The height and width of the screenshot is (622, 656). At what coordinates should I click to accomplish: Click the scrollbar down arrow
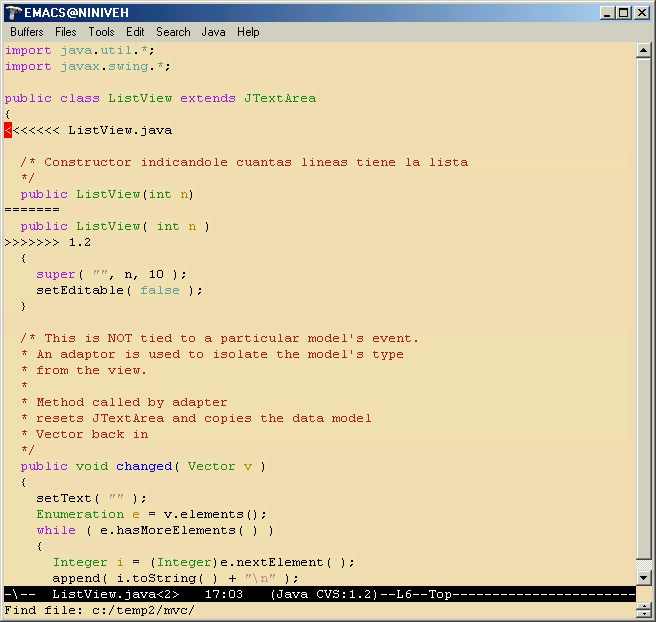pos(644,577)
